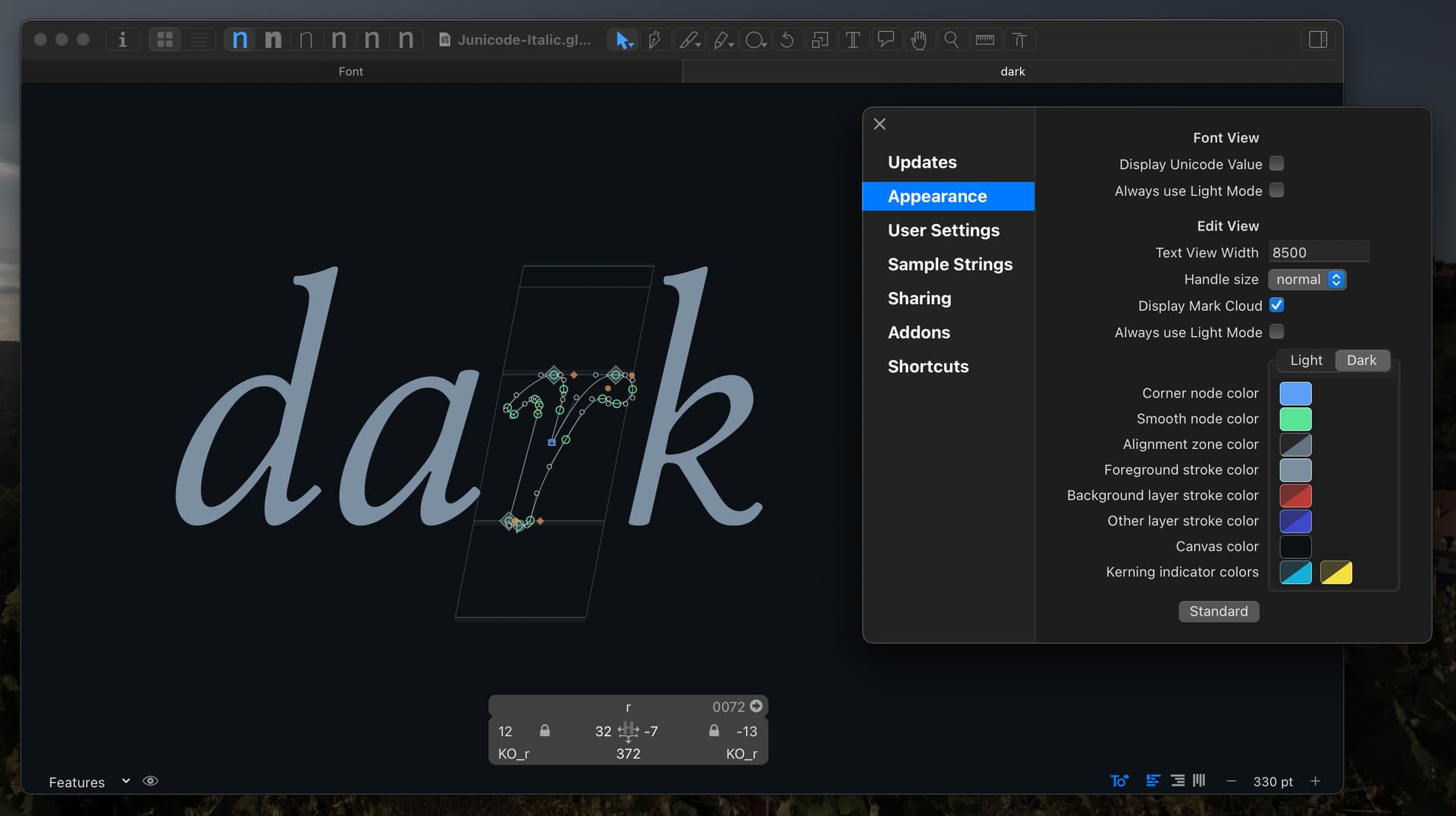Image resolution: width=1456 pixels, height=816 pixels.
Task: Switch to the Light color tab
Action: pyautogui.click(x=1305, y=360)
